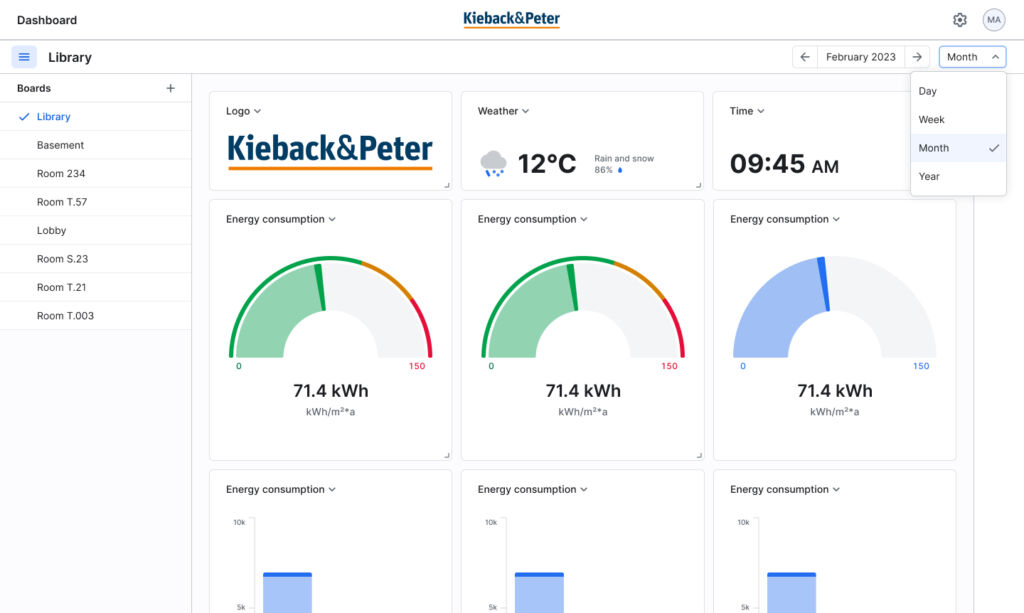The image size is (1024, 613).
Task: Choose the checked Month option
Action: click(958, 148)
